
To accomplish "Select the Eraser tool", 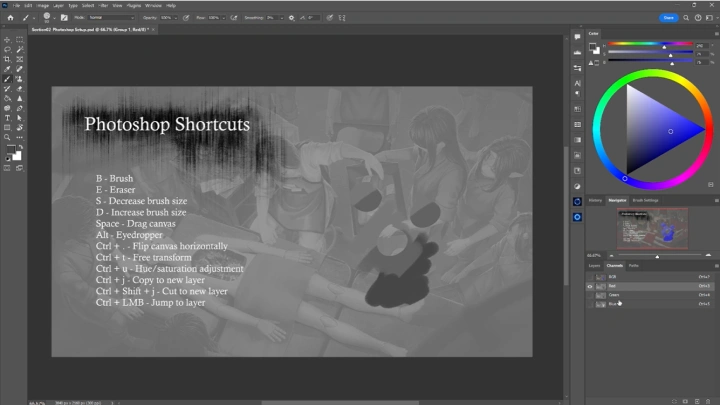I will point(20,89).
